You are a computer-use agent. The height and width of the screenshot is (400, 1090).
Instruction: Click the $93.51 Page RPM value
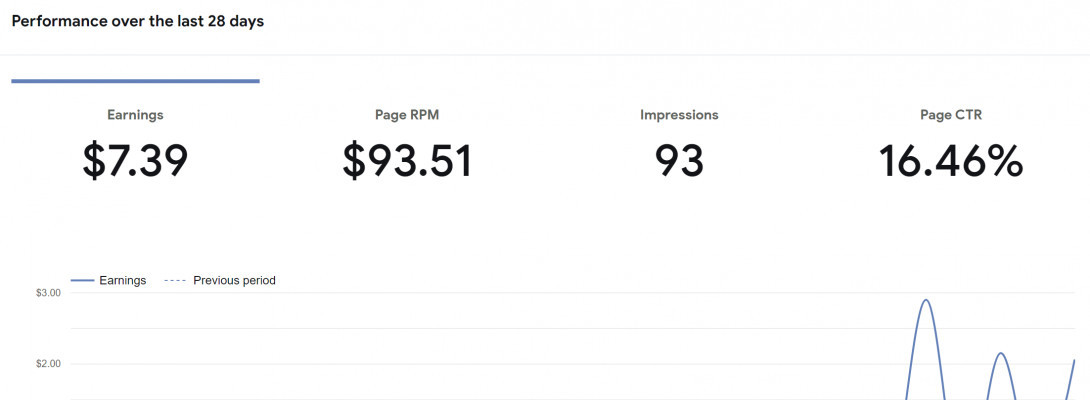(x=406, y=161)
